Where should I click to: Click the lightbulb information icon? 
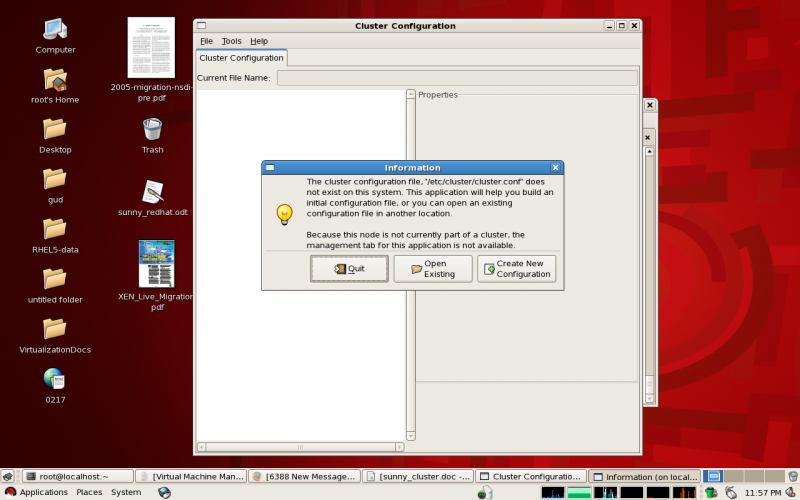click(284, 214)
